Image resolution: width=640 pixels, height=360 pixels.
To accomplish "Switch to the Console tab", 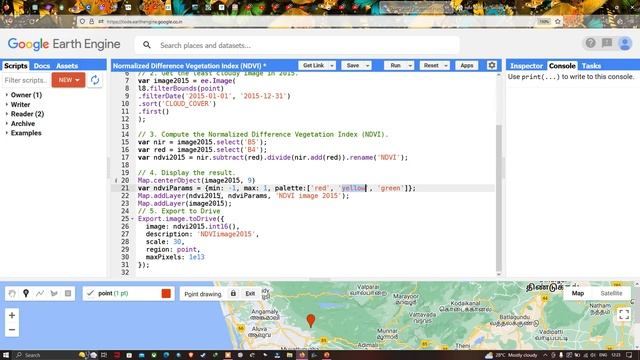I will tap(562, 66).
